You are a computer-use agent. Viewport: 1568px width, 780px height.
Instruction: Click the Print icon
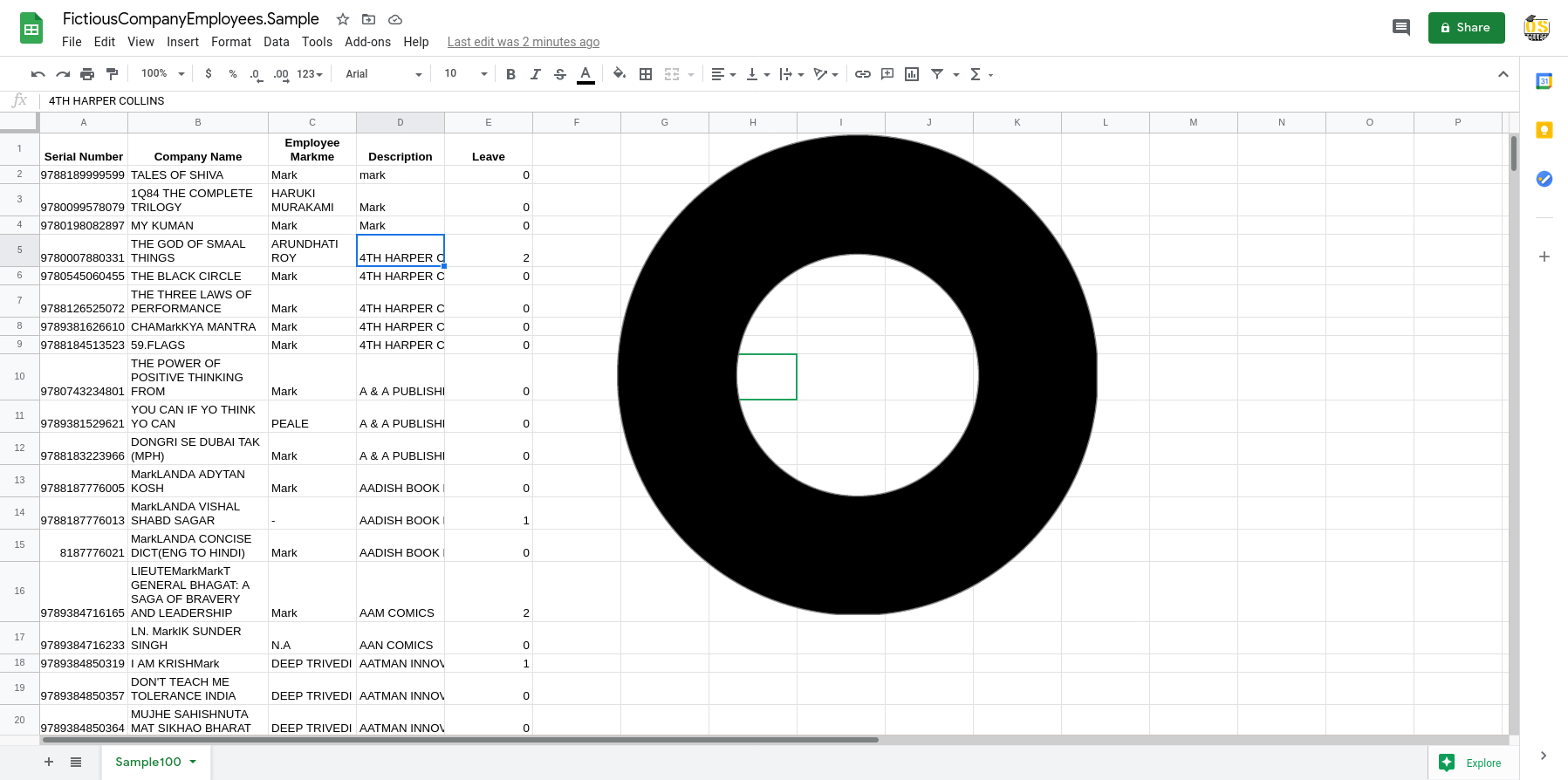coord(87,74)
